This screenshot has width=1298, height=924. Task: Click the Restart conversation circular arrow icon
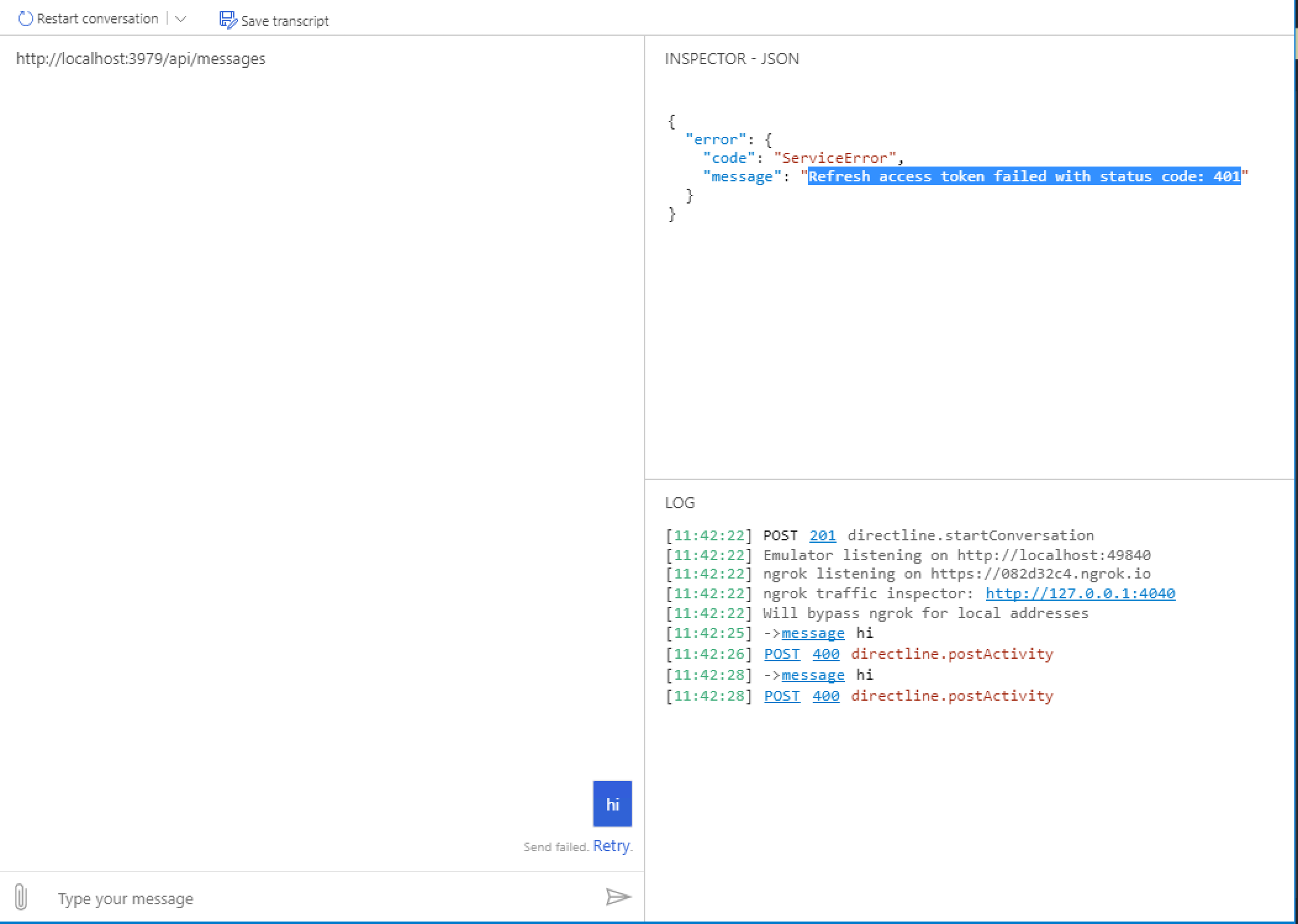point(25,19)
